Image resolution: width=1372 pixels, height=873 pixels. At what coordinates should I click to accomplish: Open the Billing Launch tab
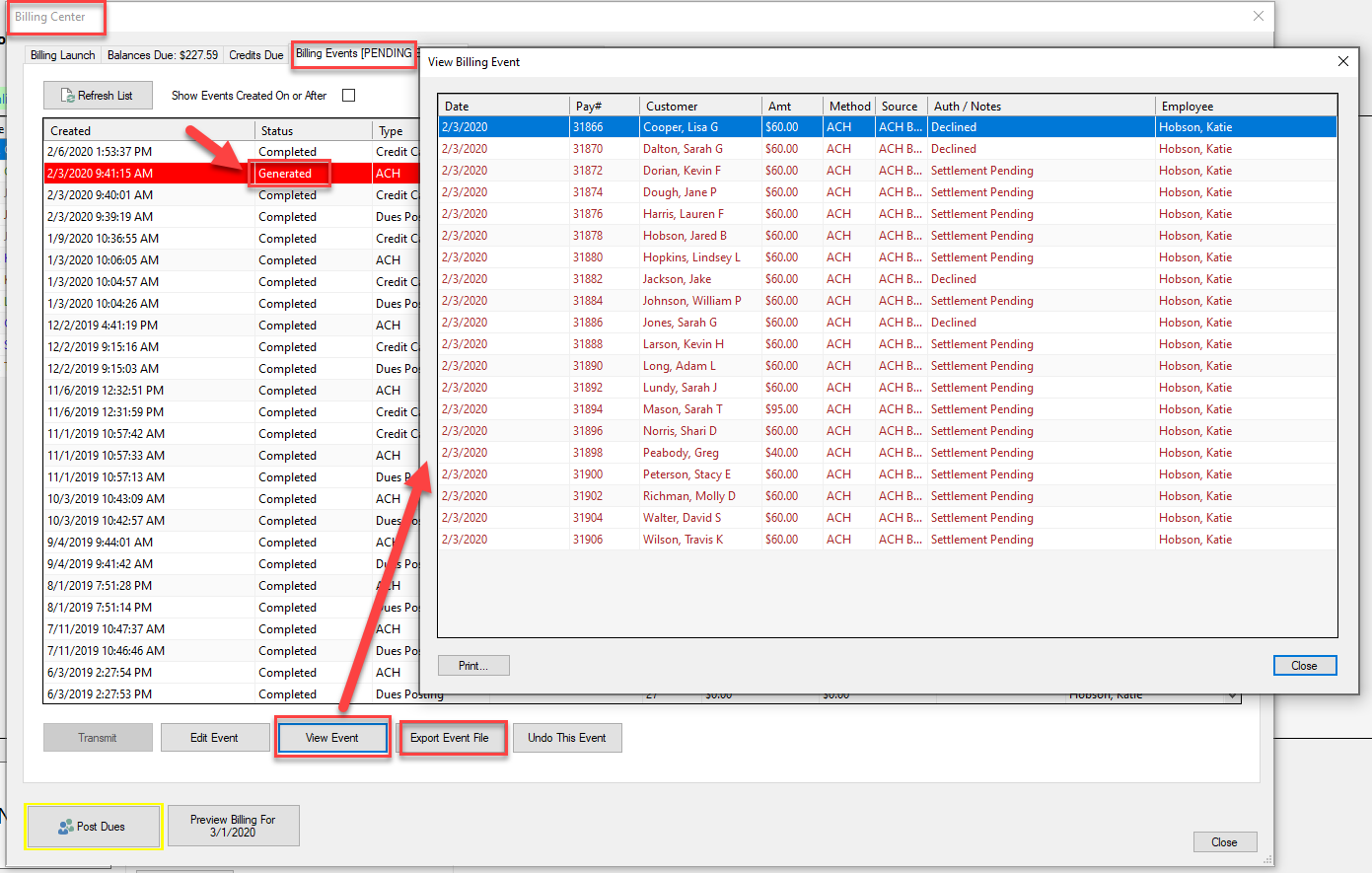(63, 55)
